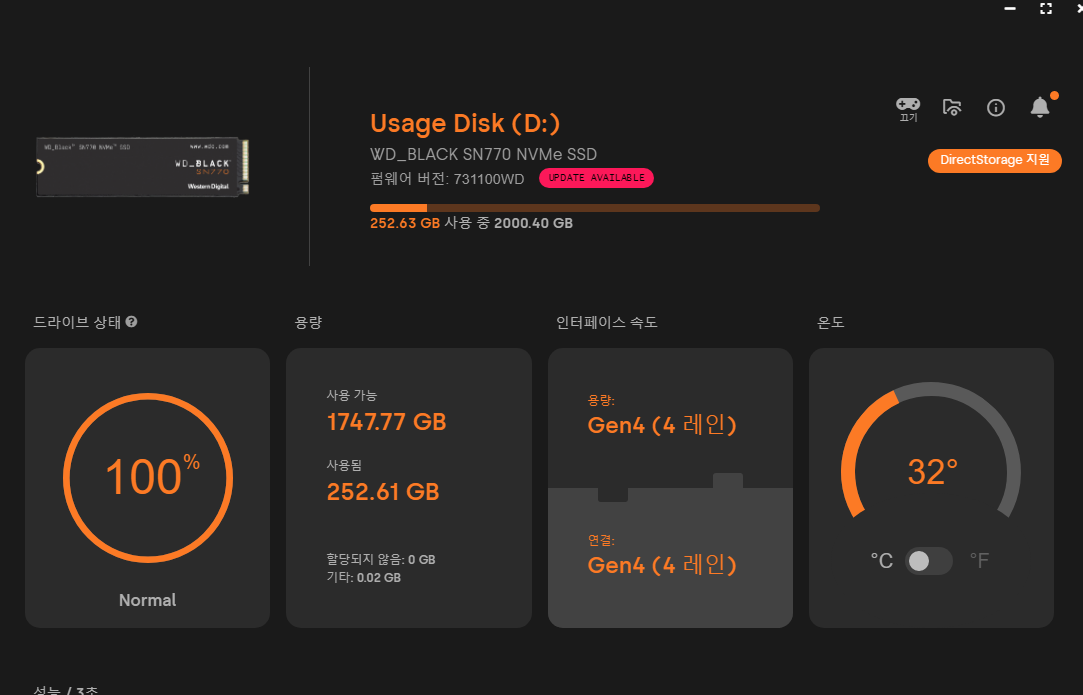Screen dimensions: 1083x695
Task: Click the WD_BLACK SN770 SSD product image
Action: pos(142,166)
